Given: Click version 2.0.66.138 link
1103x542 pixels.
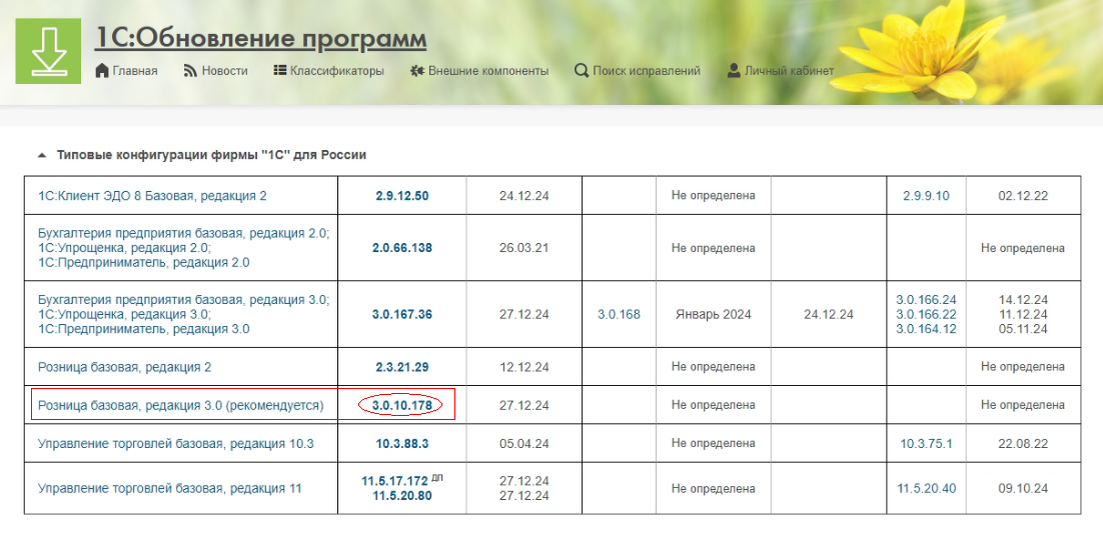Looking at the screenshot, I should coord(402,248).
